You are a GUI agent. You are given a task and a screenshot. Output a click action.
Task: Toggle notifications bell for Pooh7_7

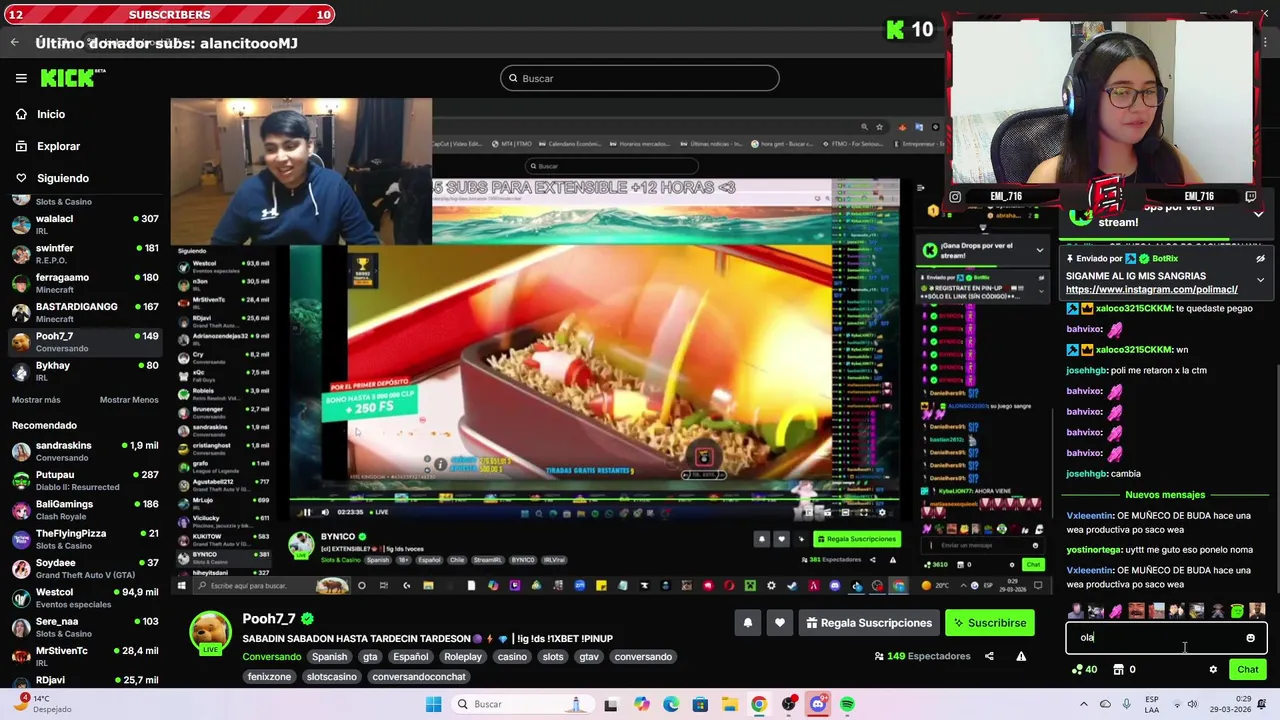tap(747, 623)
